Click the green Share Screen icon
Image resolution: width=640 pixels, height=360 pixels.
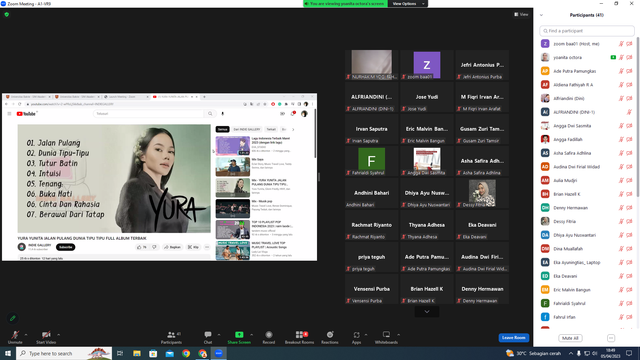[239, 335]
